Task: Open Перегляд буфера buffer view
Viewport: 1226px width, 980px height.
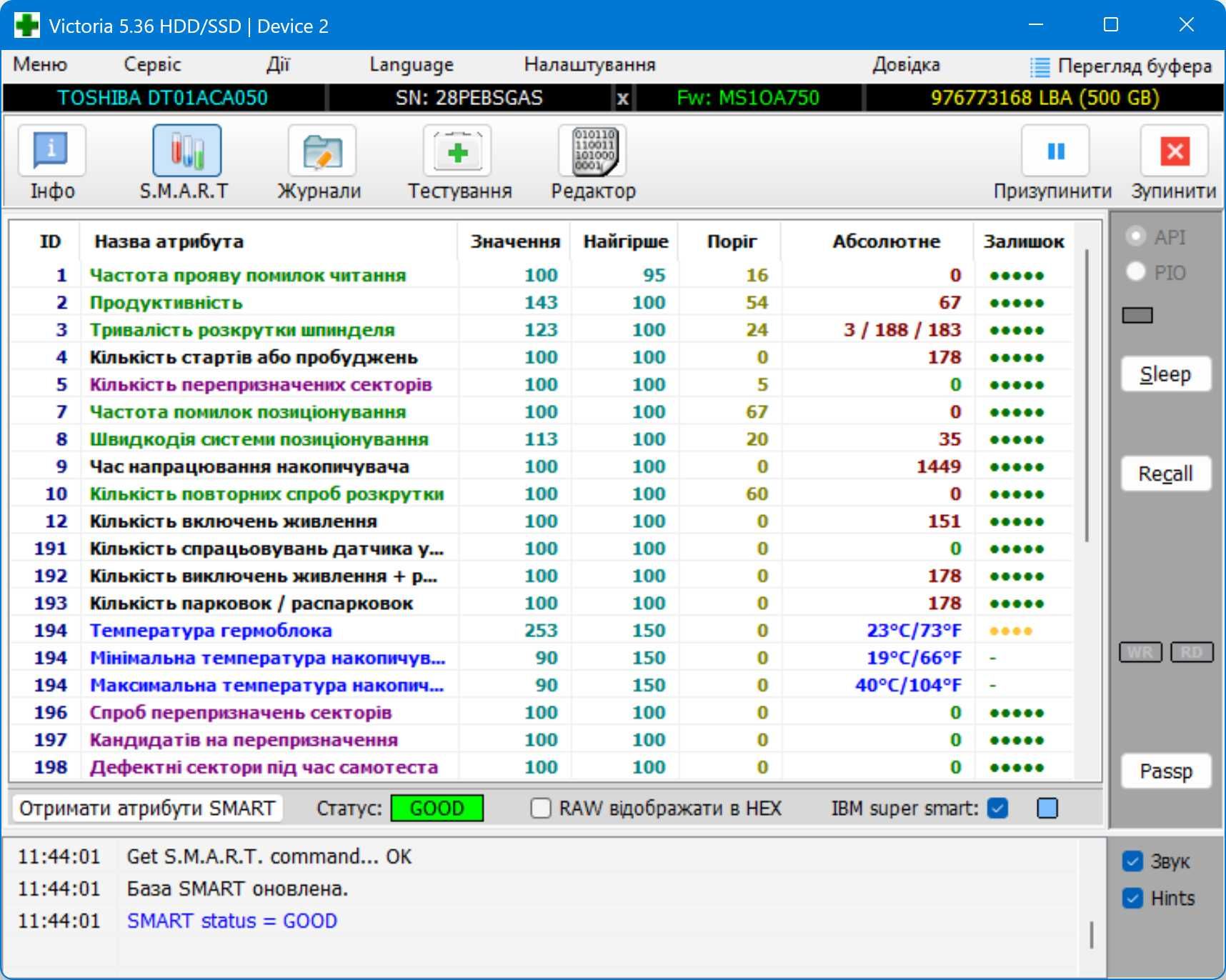Action: click(1121, 66)
